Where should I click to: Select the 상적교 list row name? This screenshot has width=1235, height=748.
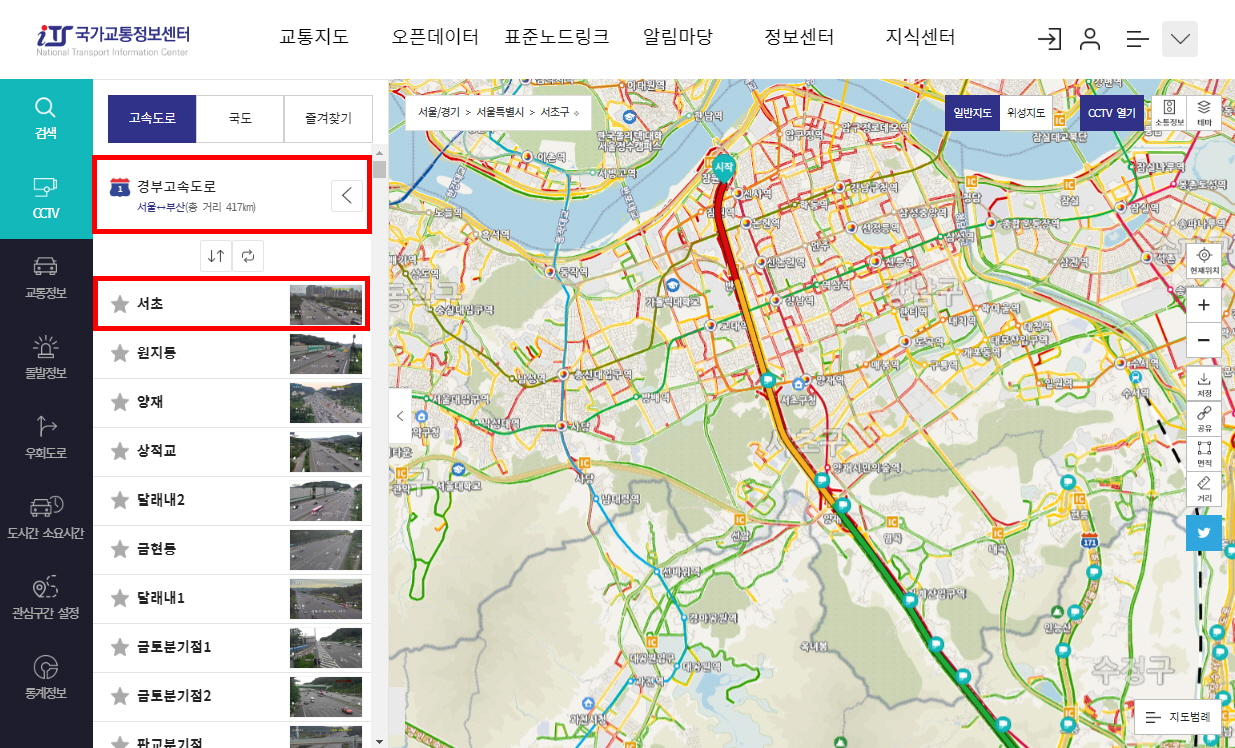[x=157, y=451]
